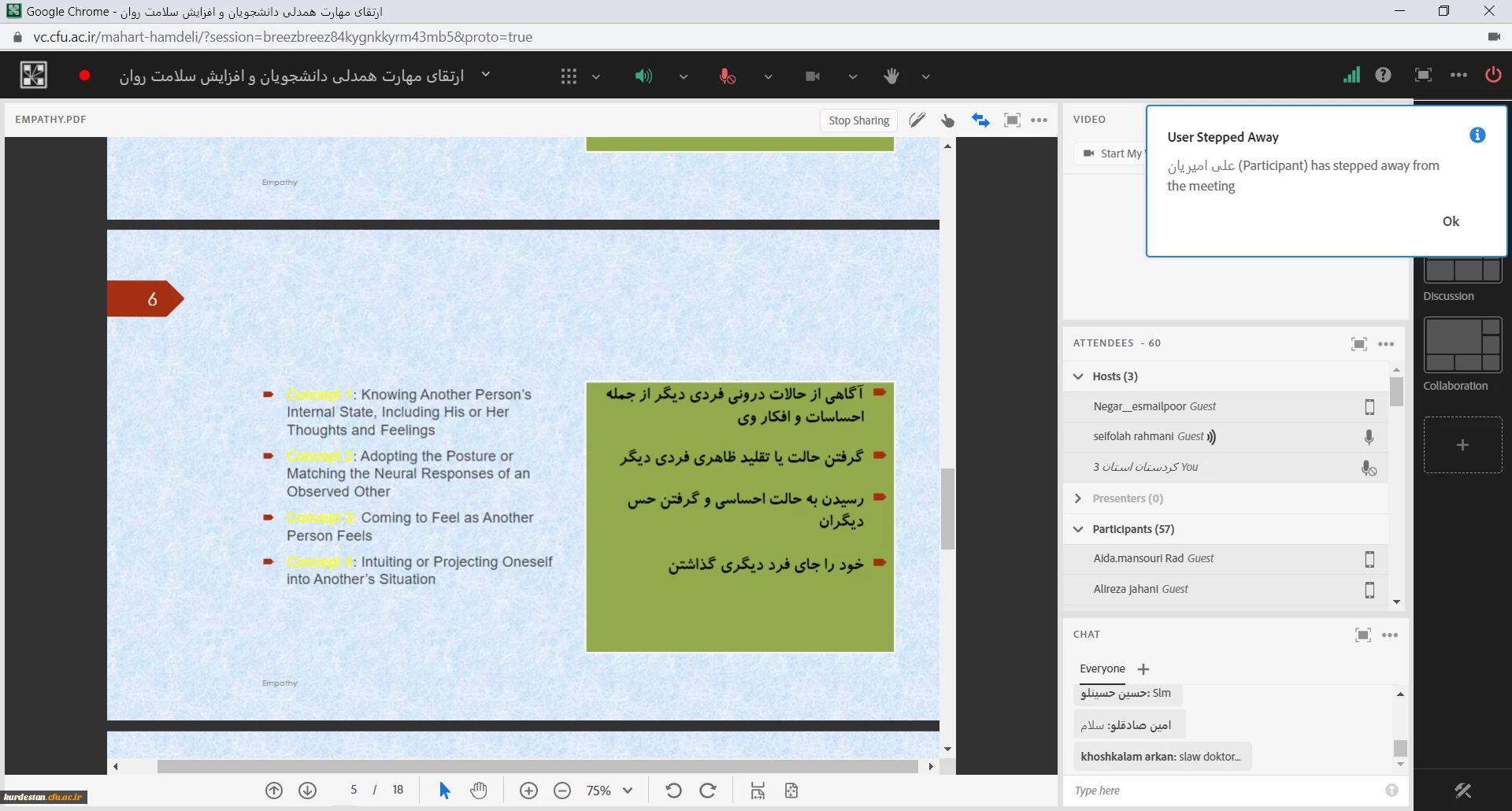Toggle the speaker audio button
The width and height of the screenshot is (1512, 811).
click(x=643, y=76)
